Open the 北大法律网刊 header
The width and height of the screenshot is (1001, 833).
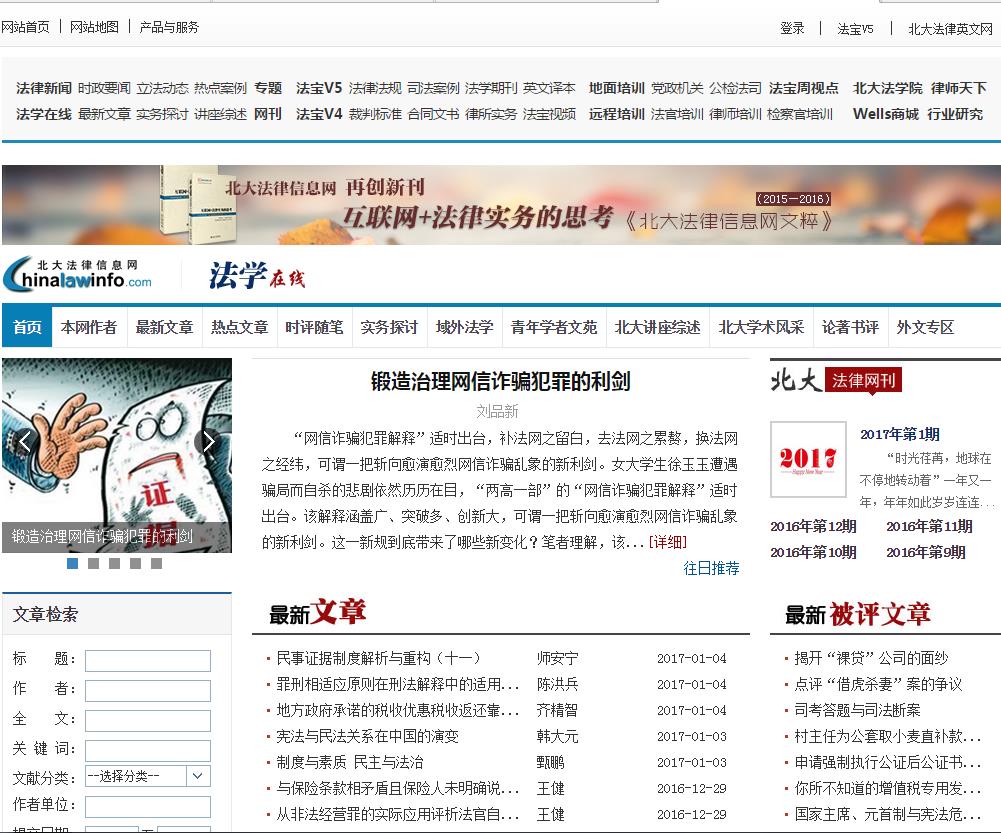coord(836,380)
